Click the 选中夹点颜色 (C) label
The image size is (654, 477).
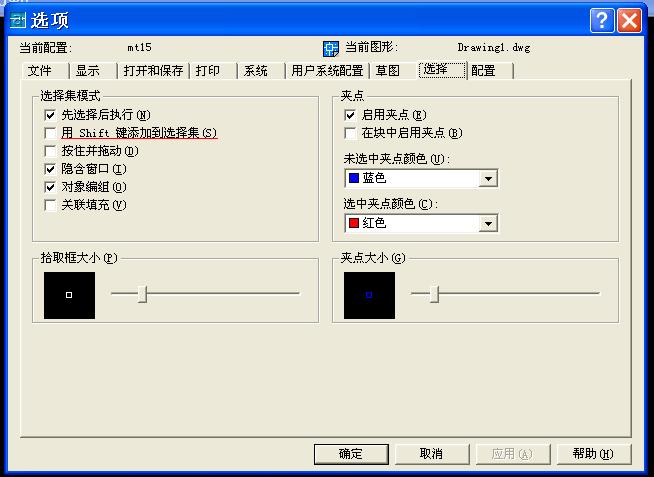[x=391, y=204]
